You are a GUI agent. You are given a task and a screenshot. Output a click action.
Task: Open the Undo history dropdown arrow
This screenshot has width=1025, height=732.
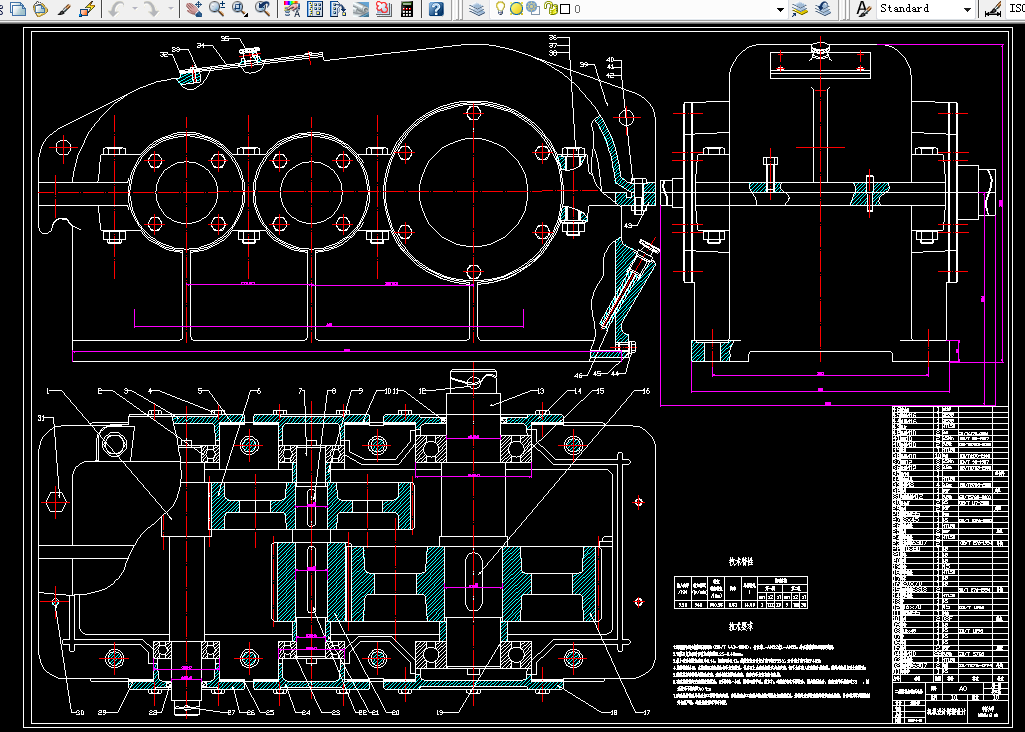tap(135, 8)
